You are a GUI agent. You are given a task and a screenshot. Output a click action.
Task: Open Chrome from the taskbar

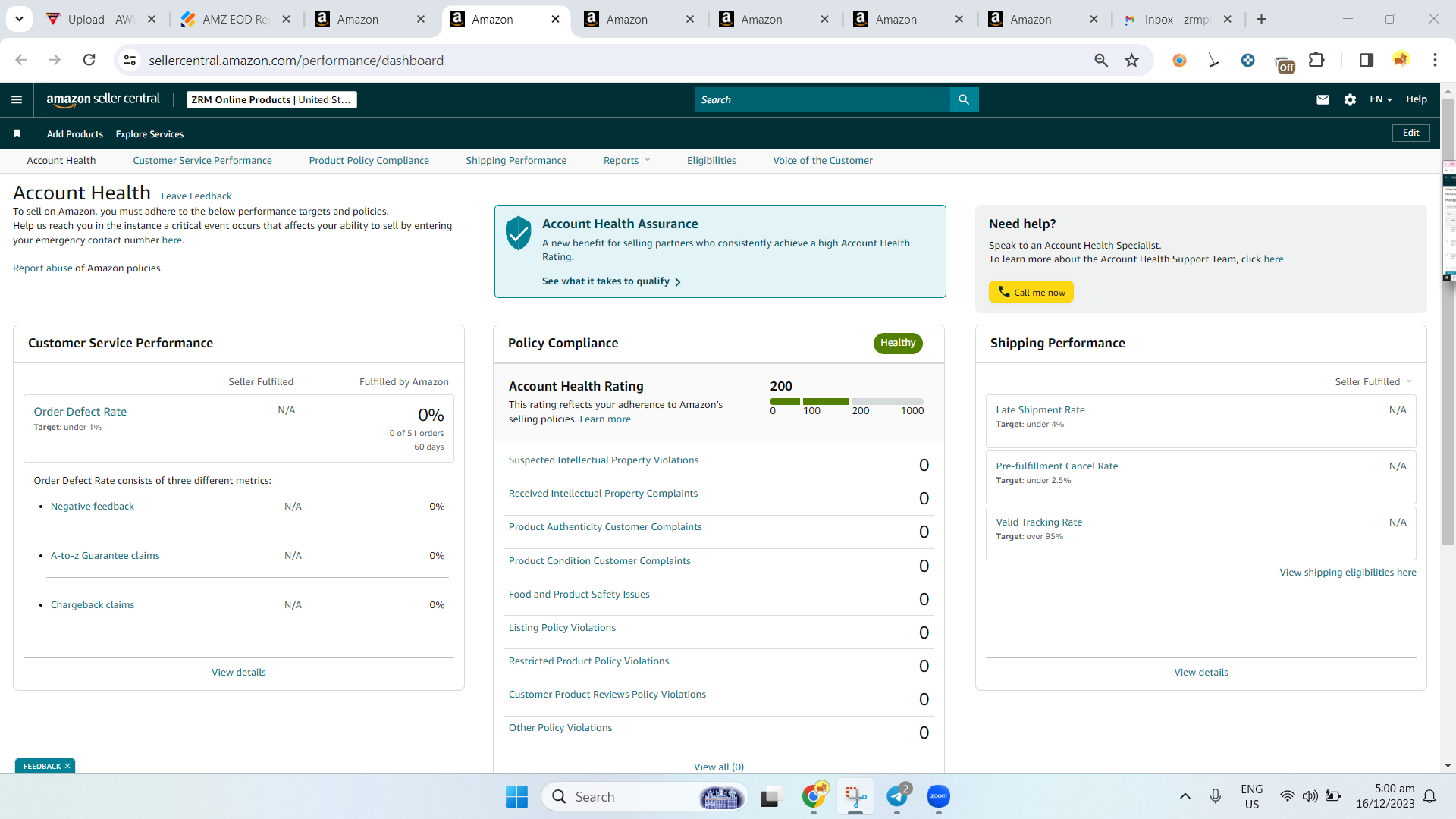coord(814,796)
